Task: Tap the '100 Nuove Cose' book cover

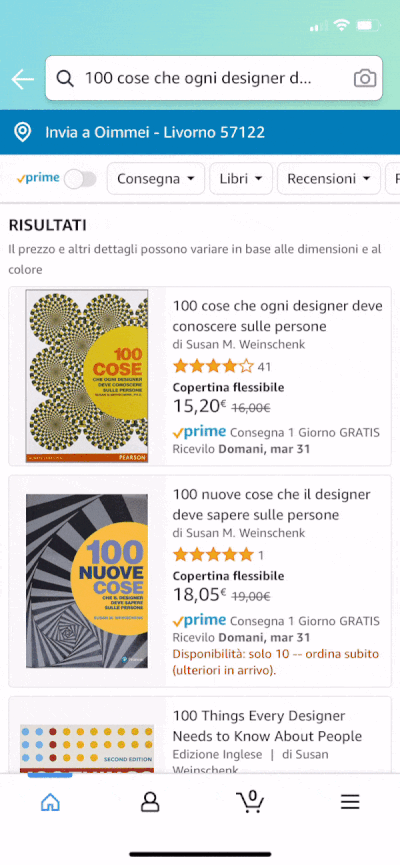Action: 87,581
